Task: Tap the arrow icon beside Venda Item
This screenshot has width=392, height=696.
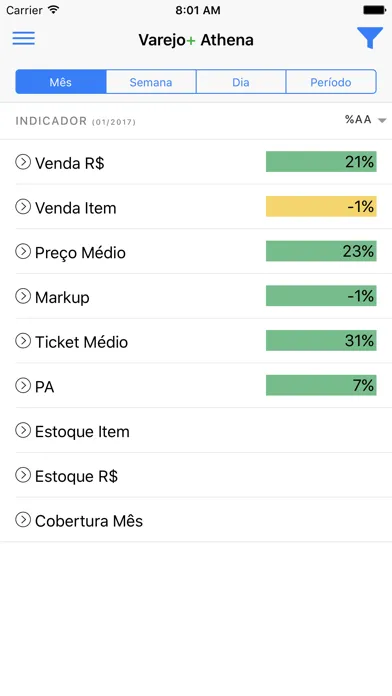Action: coord(23,207)
